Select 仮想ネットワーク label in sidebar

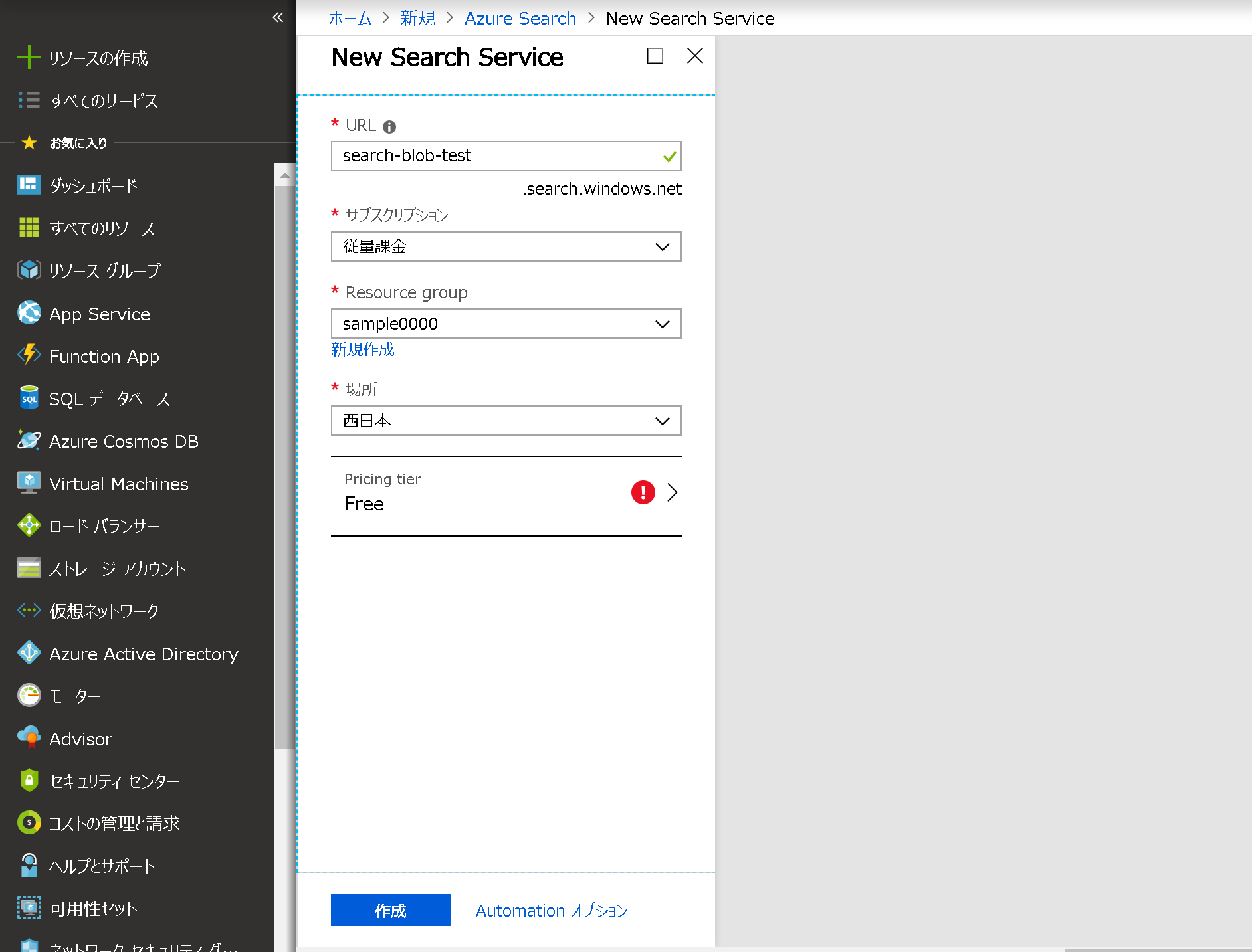pos(104,611)
